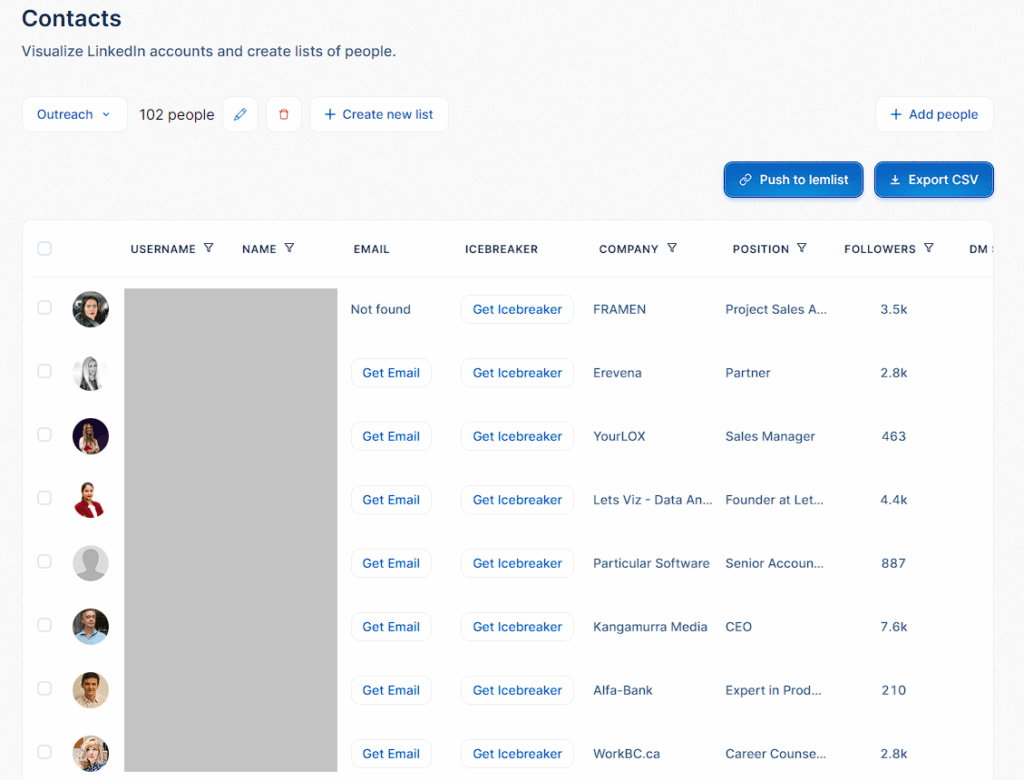Screen dimensions: 1024x780
Task: Get Email for the YourLOX contact
Action: coord(391,437)
